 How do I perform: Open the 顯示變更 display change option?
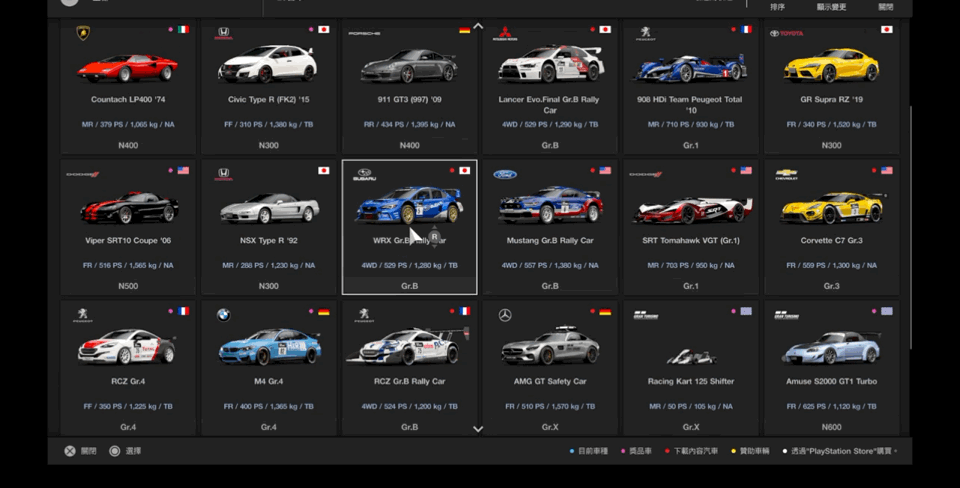pyautogui.click(x=831, y=7)
